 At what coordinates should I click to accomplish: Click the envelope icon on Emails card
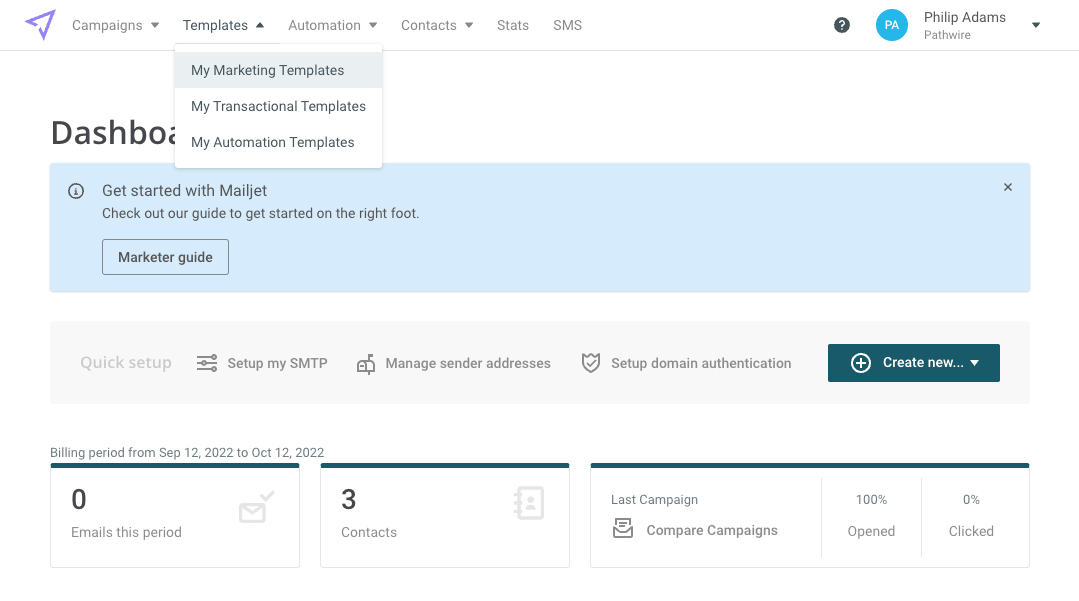coord(257,507)
